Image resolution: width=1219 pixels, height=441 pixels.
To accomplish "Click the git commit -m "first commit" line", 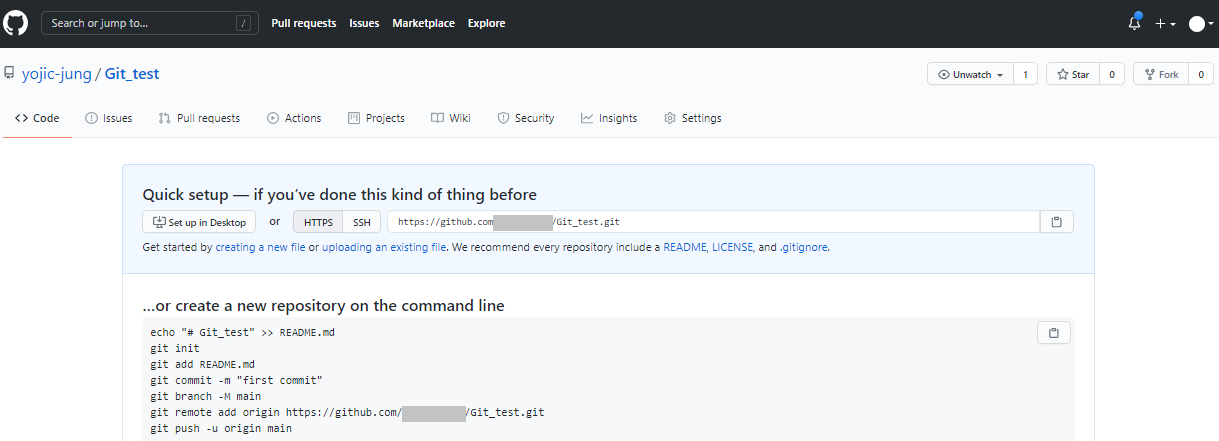I will (236, 380).
